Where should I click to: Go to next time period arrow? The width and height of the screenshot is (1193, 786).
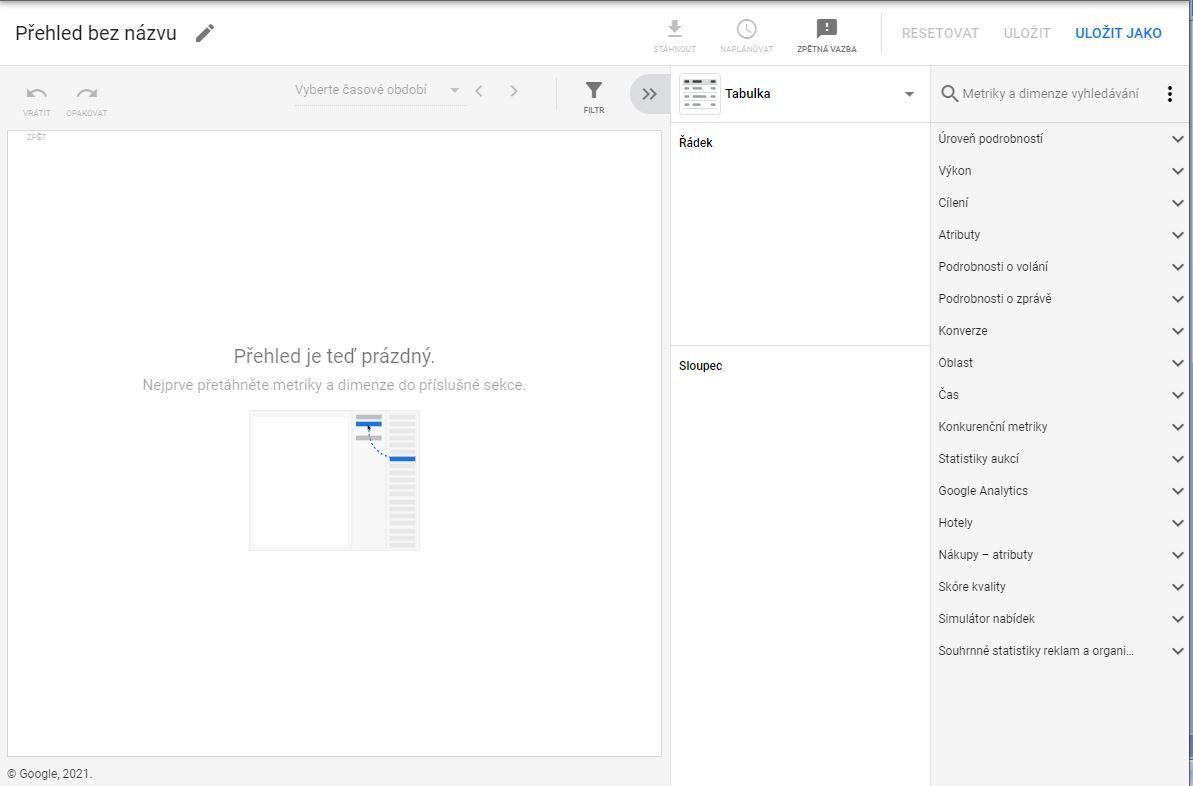[x=514, y=91]
